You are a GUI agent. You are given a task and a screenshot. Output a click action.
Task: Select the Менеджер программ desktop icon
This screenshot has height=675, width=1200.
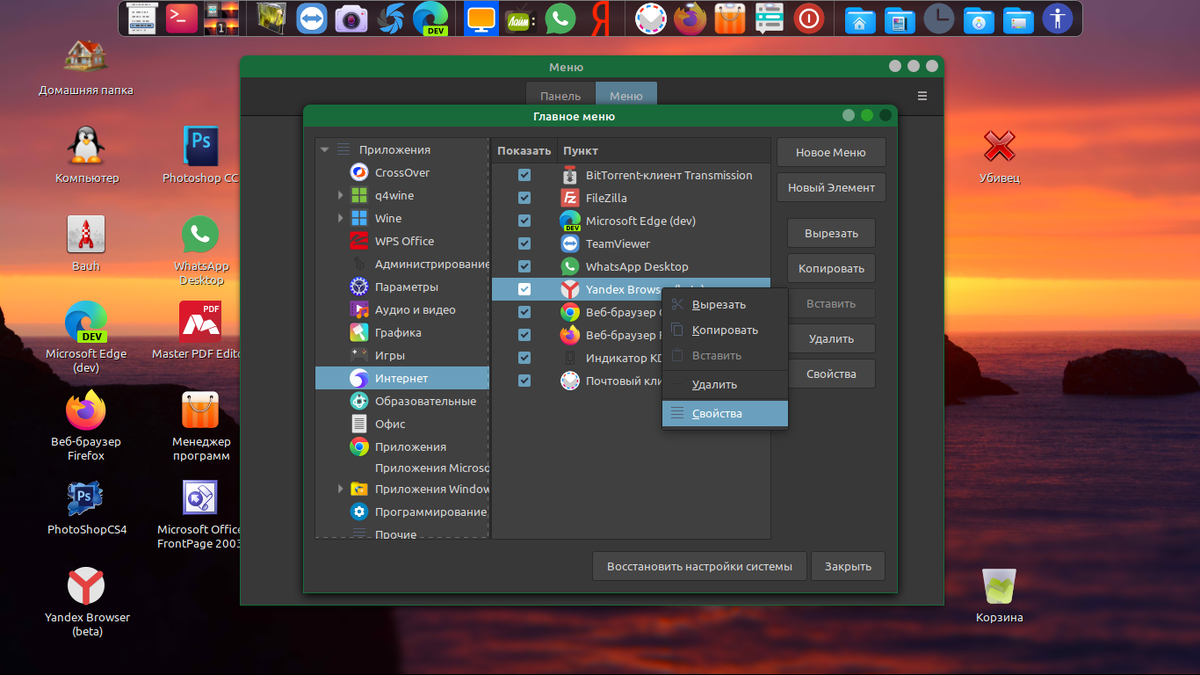200,426
